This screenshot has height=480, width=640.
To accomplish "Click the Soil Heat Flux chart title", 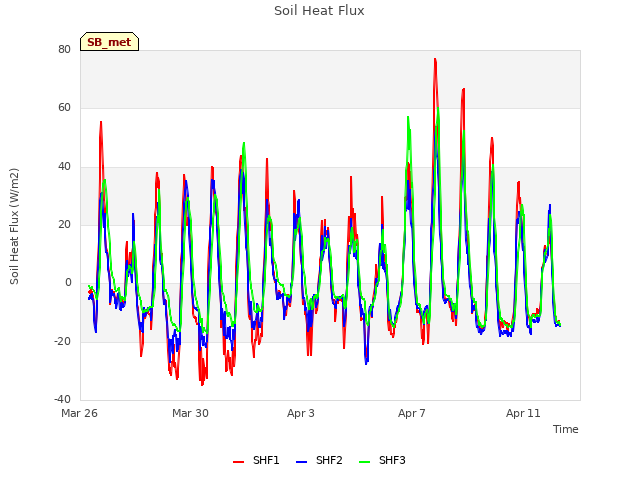I will [319, 11].
